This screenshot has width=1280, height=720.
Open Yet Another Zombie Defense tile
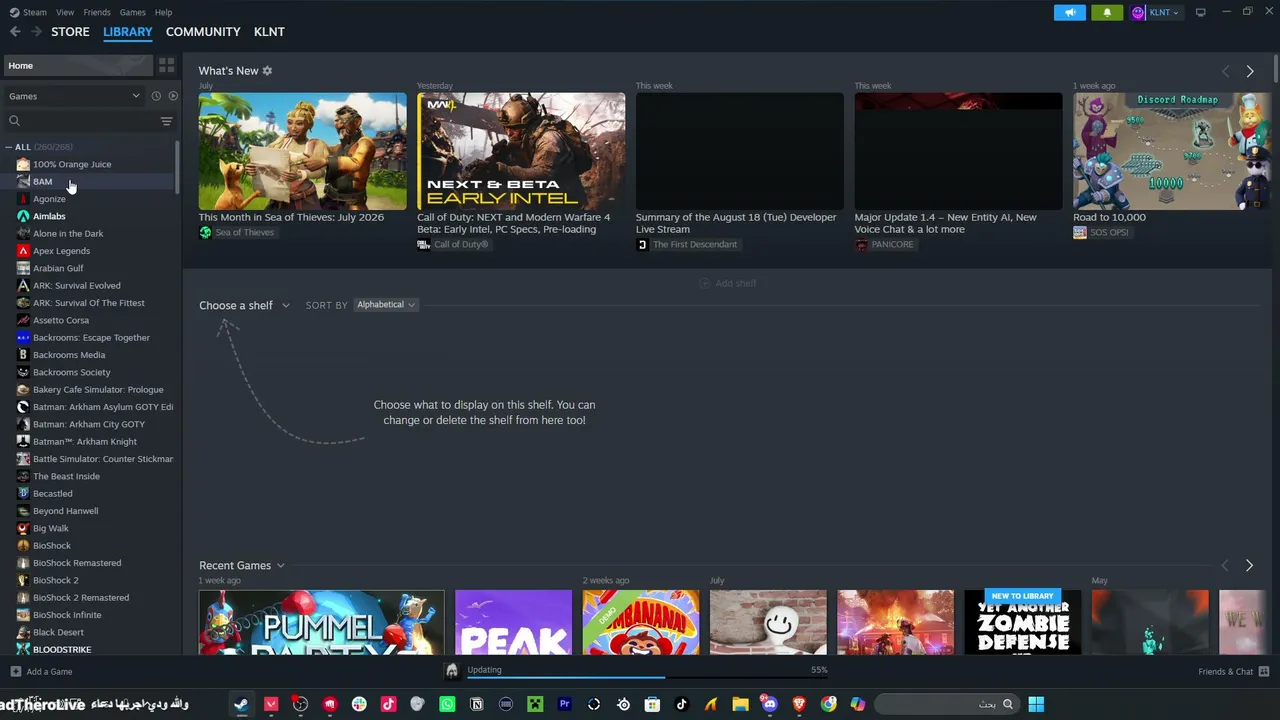[1022, 622]
